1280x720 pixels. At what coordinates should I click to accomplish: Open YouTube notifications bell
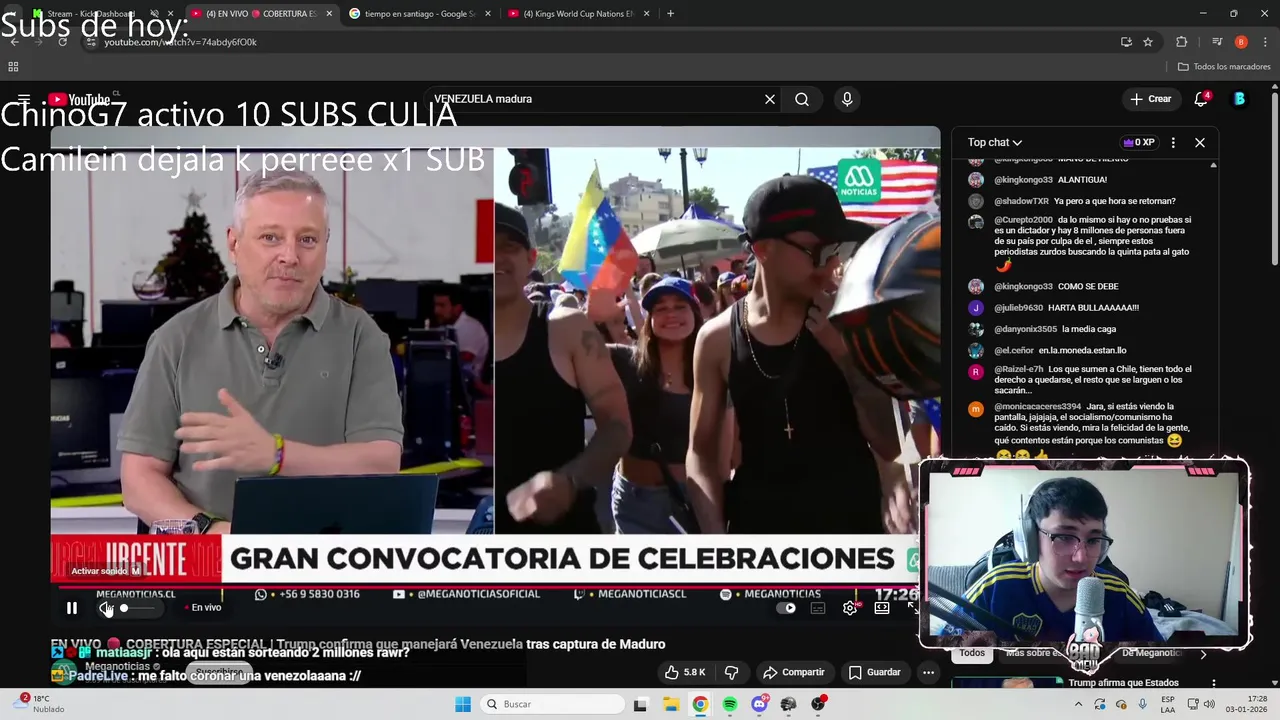click(1202, 99)
